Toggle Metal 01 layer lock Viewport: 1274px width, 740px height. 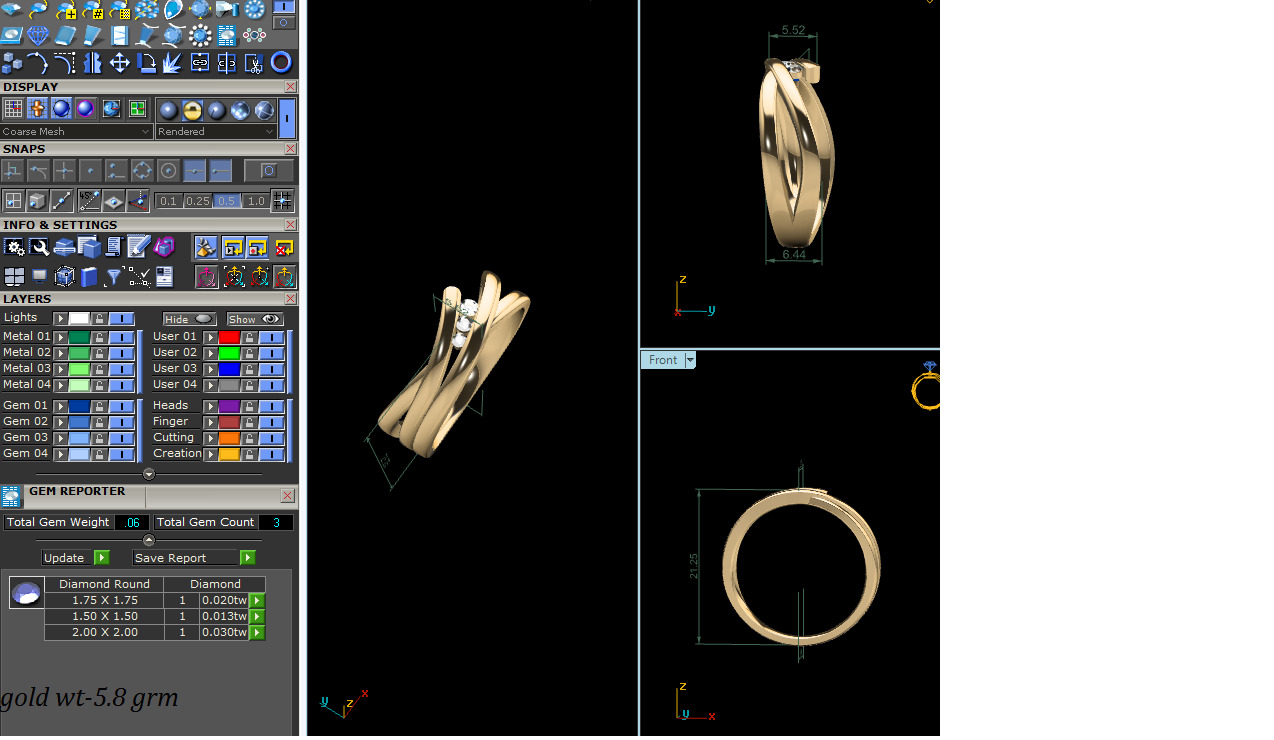pos(99,337)
